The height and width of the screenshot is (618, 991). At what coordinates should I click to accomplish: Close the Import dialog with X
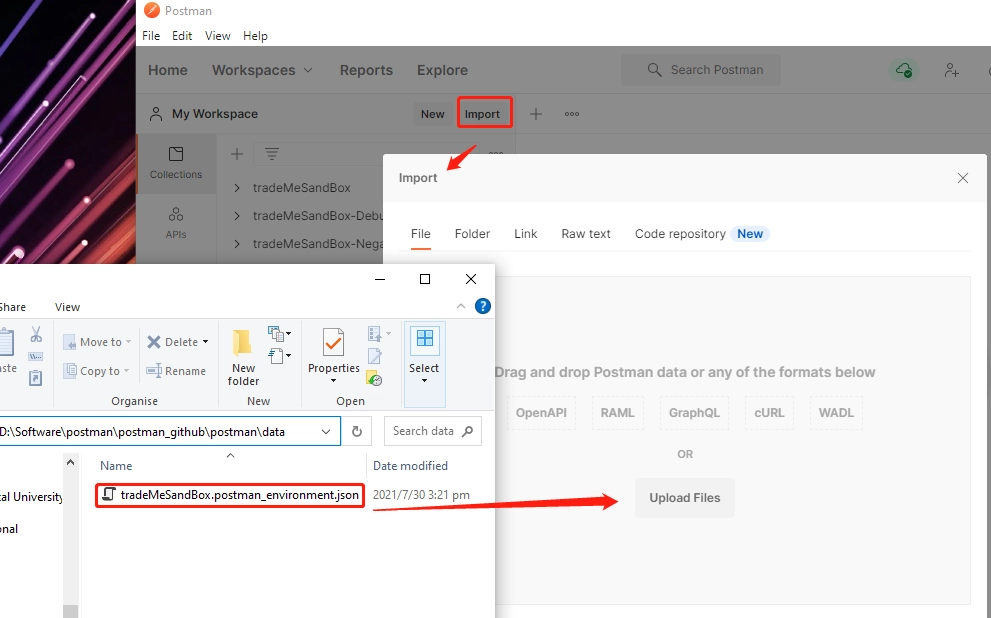tap(963, 178)
